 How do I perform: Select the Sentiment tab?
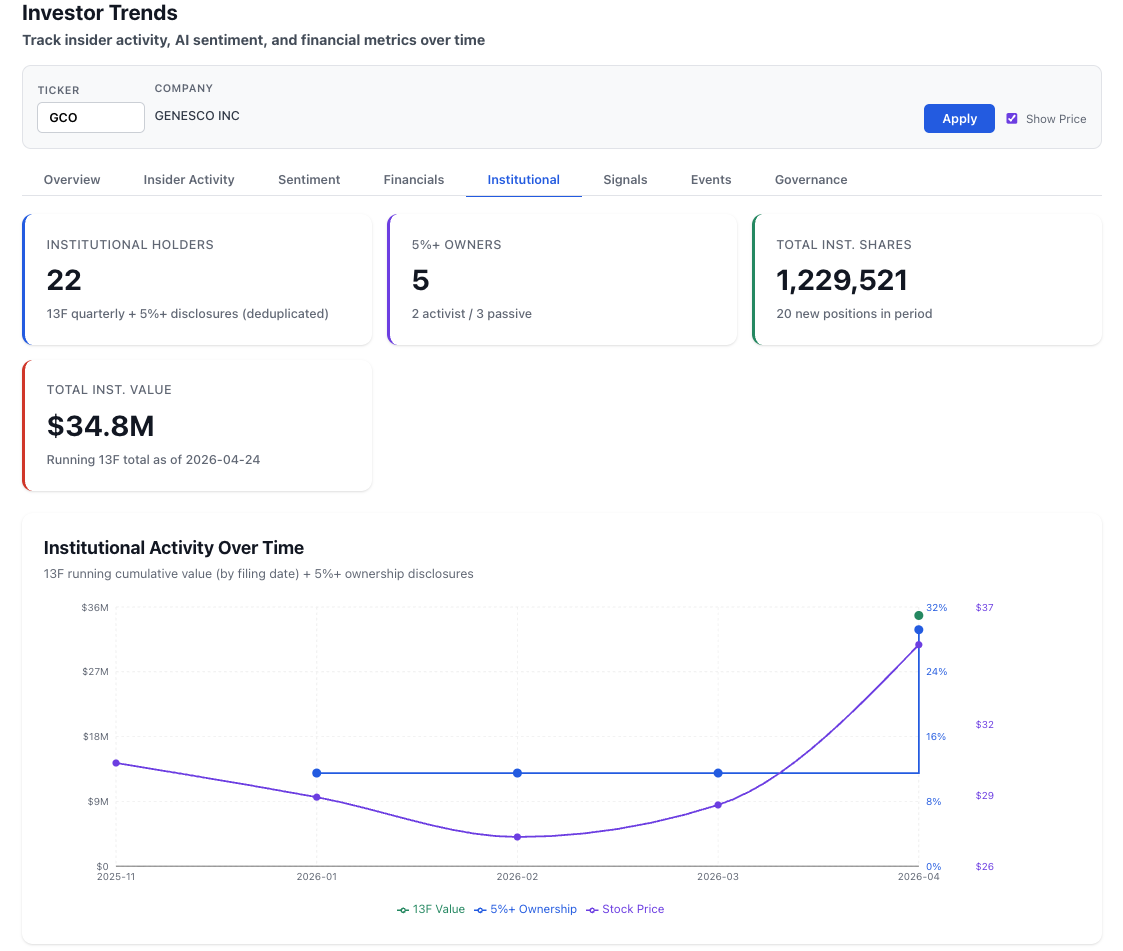(309, 180)
